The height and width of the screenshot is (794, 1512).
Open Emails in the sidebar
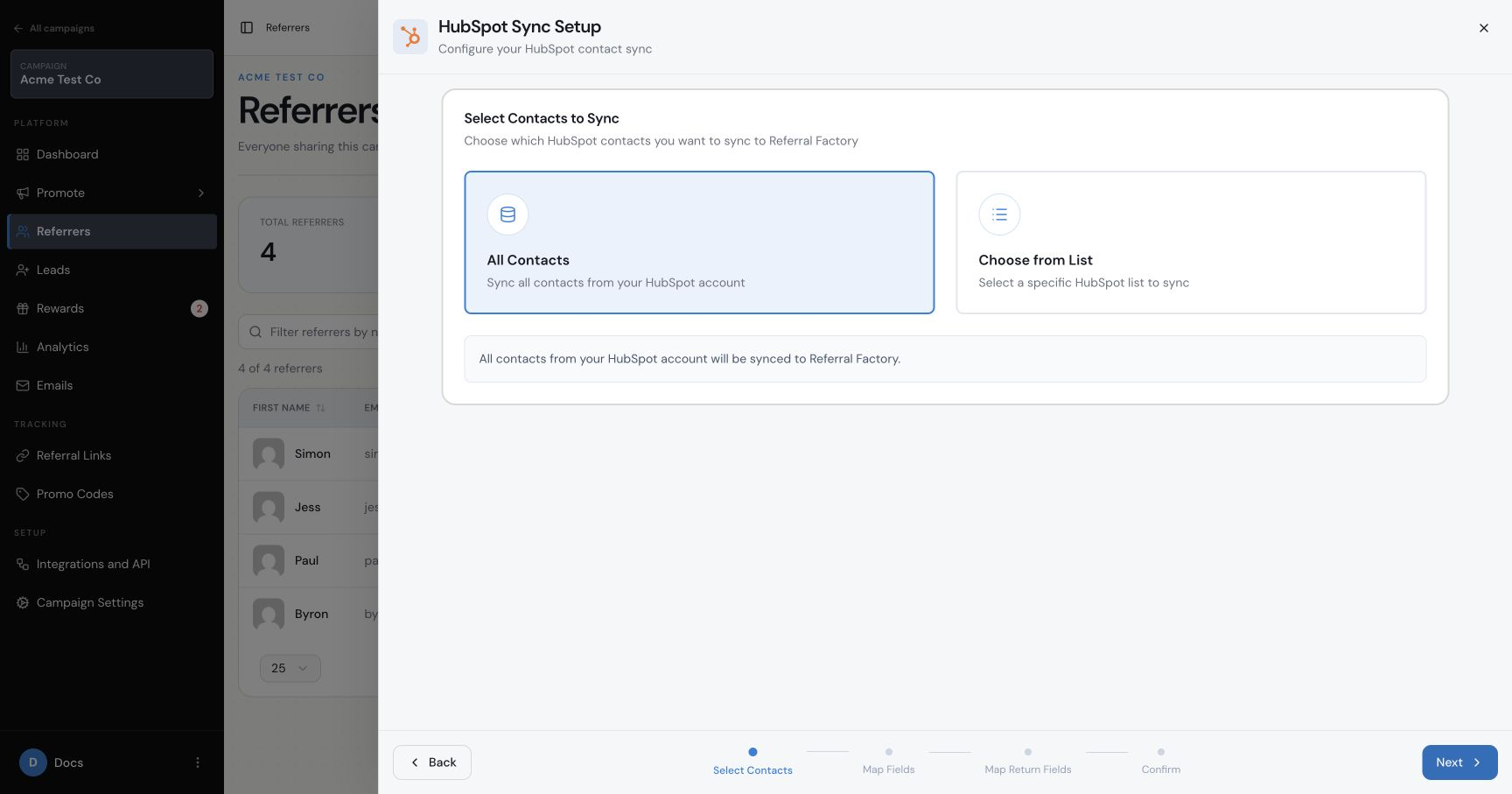pos(112,385)
